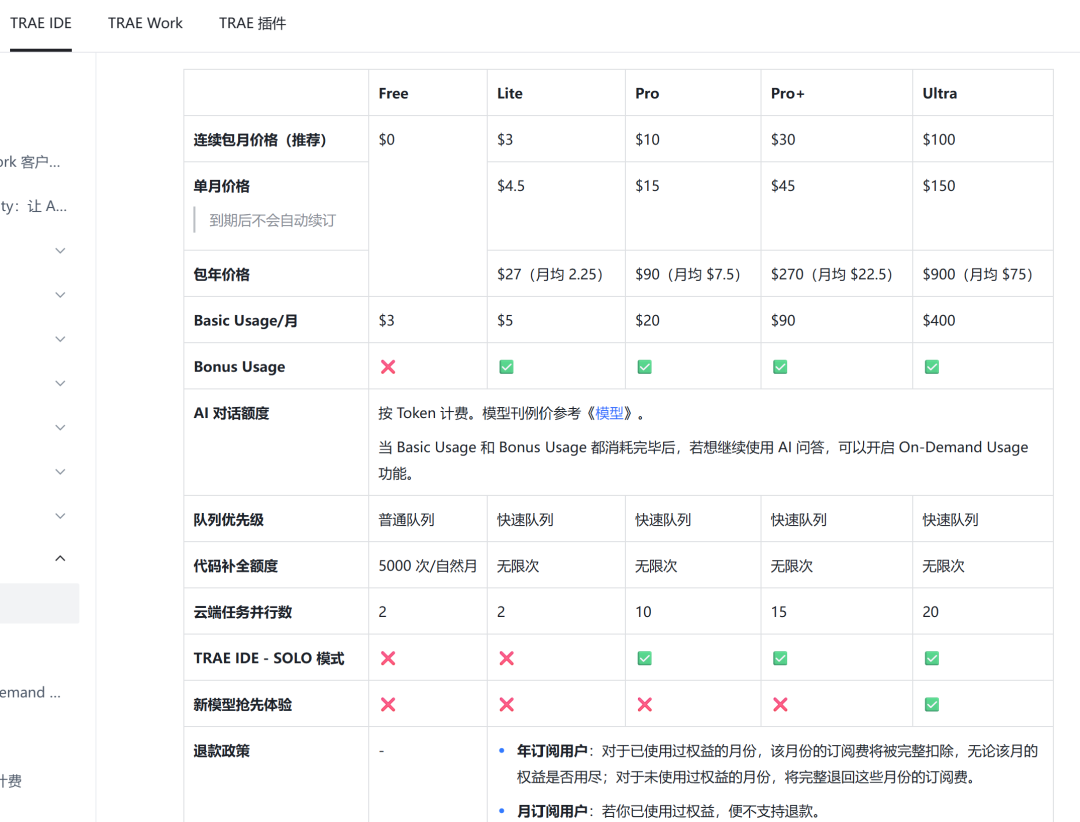
Task: Click the 云端任务并行数 row label
Action: pyautogui.click(x=242, y=612)
